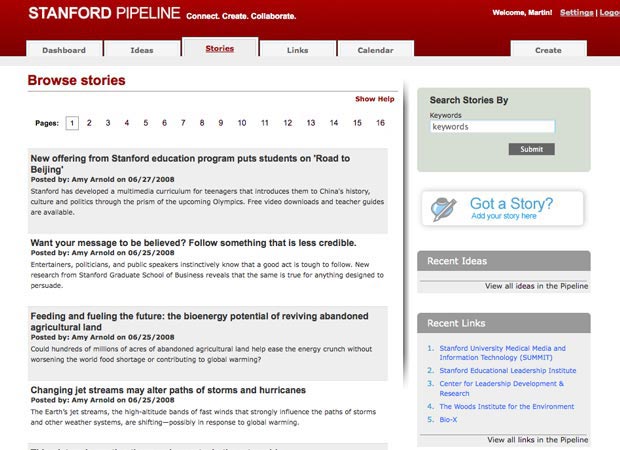
Task: Open the Create tab
Action: [x=548, y=49]
